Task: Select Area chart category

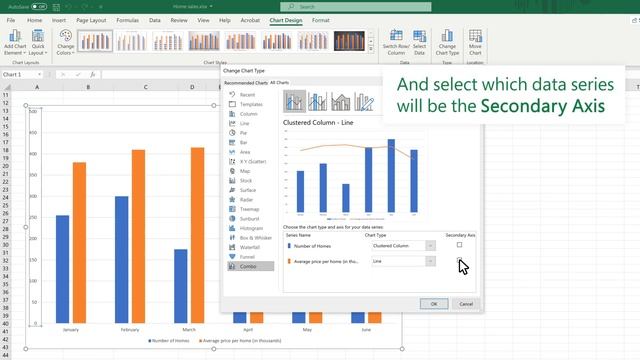Action: click(245, 152)
